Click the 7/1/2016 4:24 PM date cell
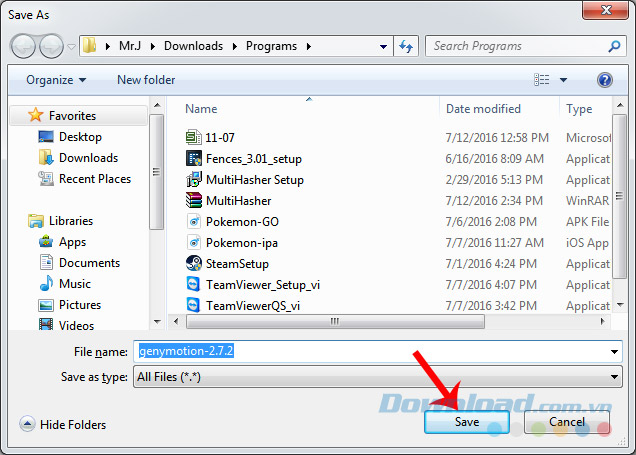The image size is (636, 455). 491,264
